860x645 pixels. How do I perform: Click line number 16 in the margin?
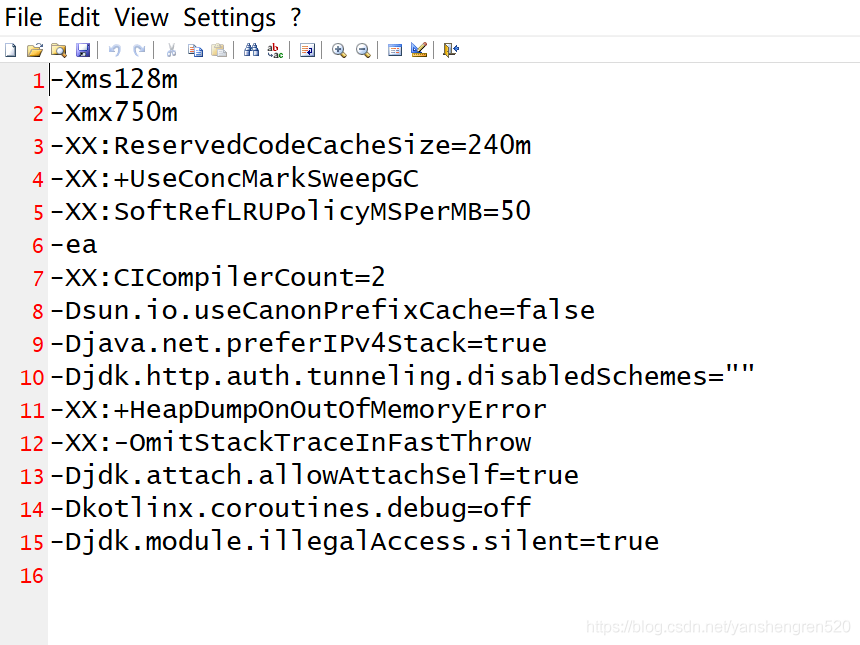click(32, 575)
